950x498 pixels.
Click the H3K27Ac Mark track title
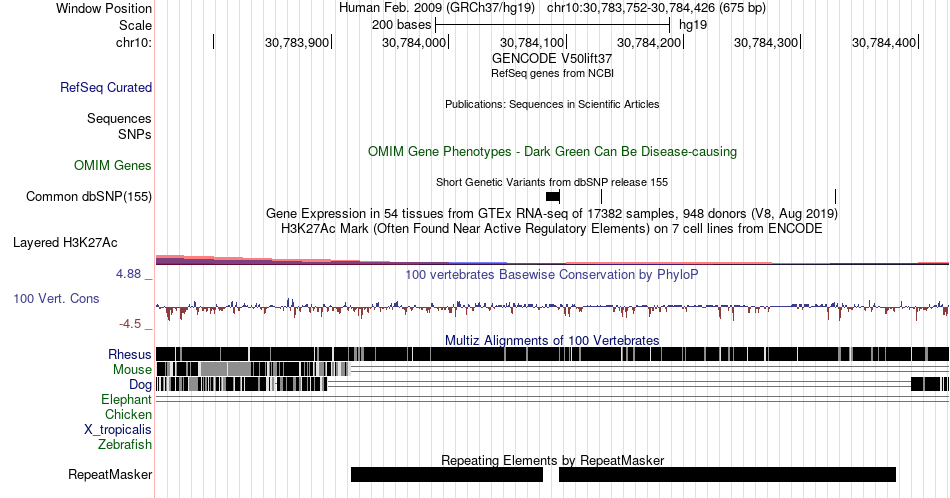click(x=552, y=228)
